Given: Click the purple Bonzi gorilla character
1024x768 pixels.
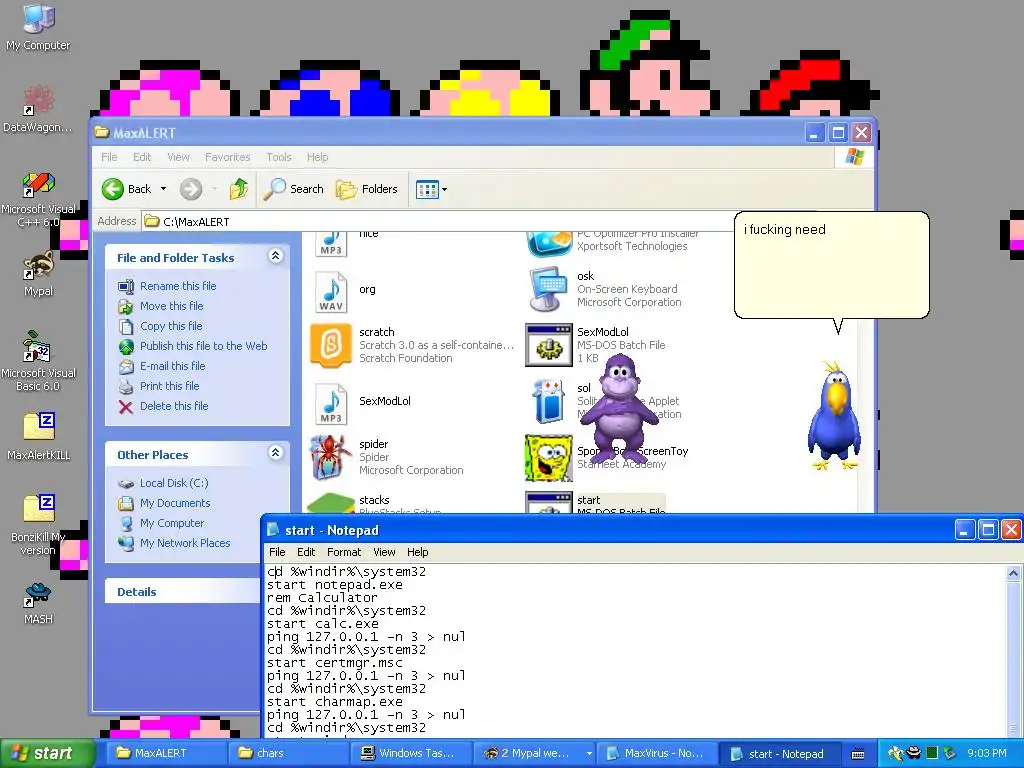Looking at the screenshot, I should click(x=619, y=409).
